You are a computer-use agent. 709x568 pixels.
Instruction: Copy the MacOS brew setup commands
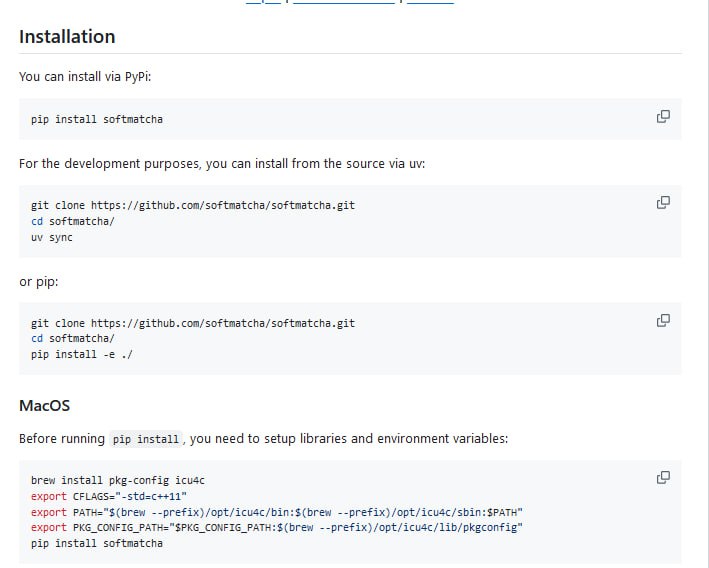coord(662,478)
